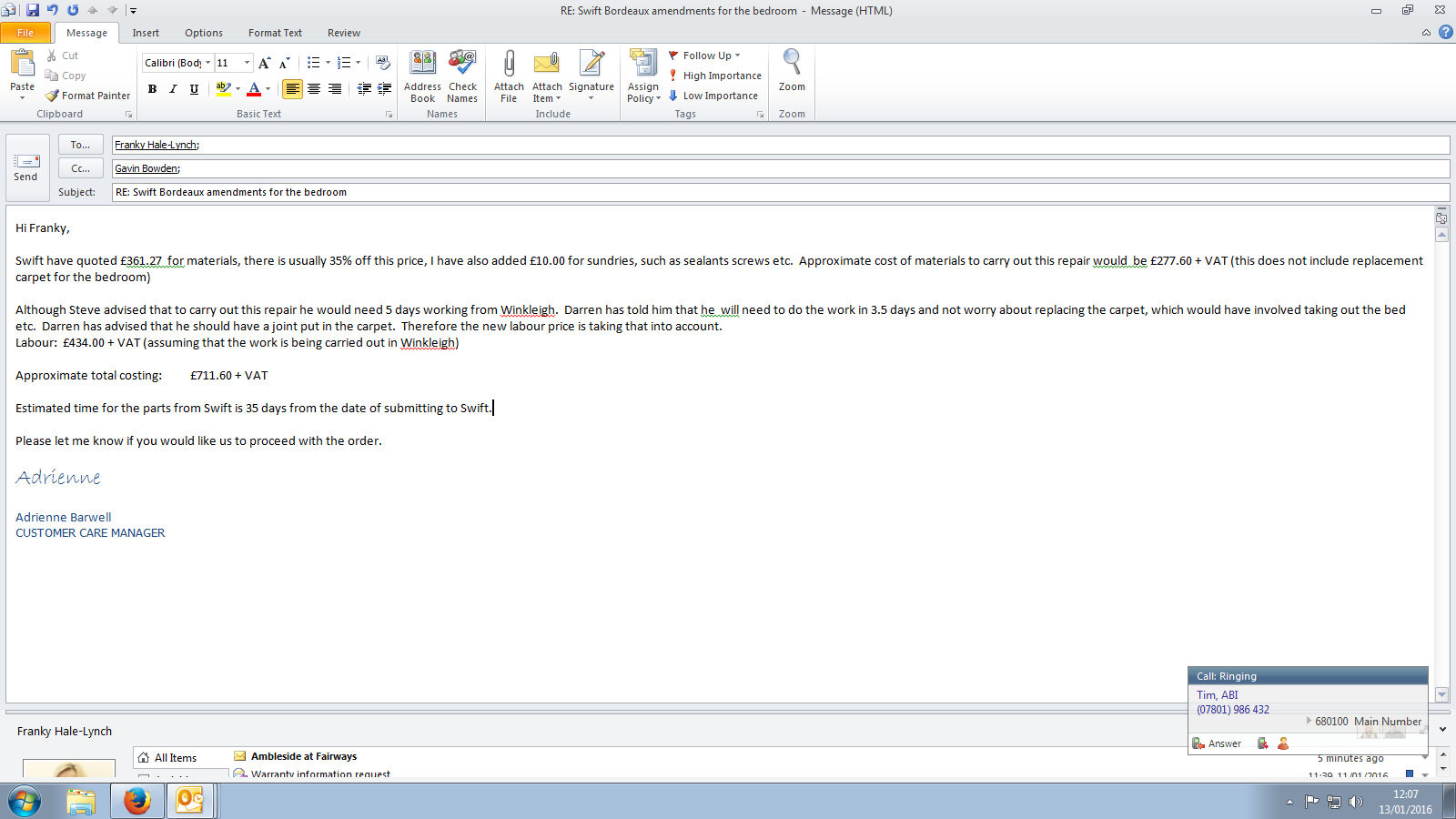The width and height of the screenshot is (1456, 819).
Task: Clear all text formatting
Action: (x=382, y=63)
